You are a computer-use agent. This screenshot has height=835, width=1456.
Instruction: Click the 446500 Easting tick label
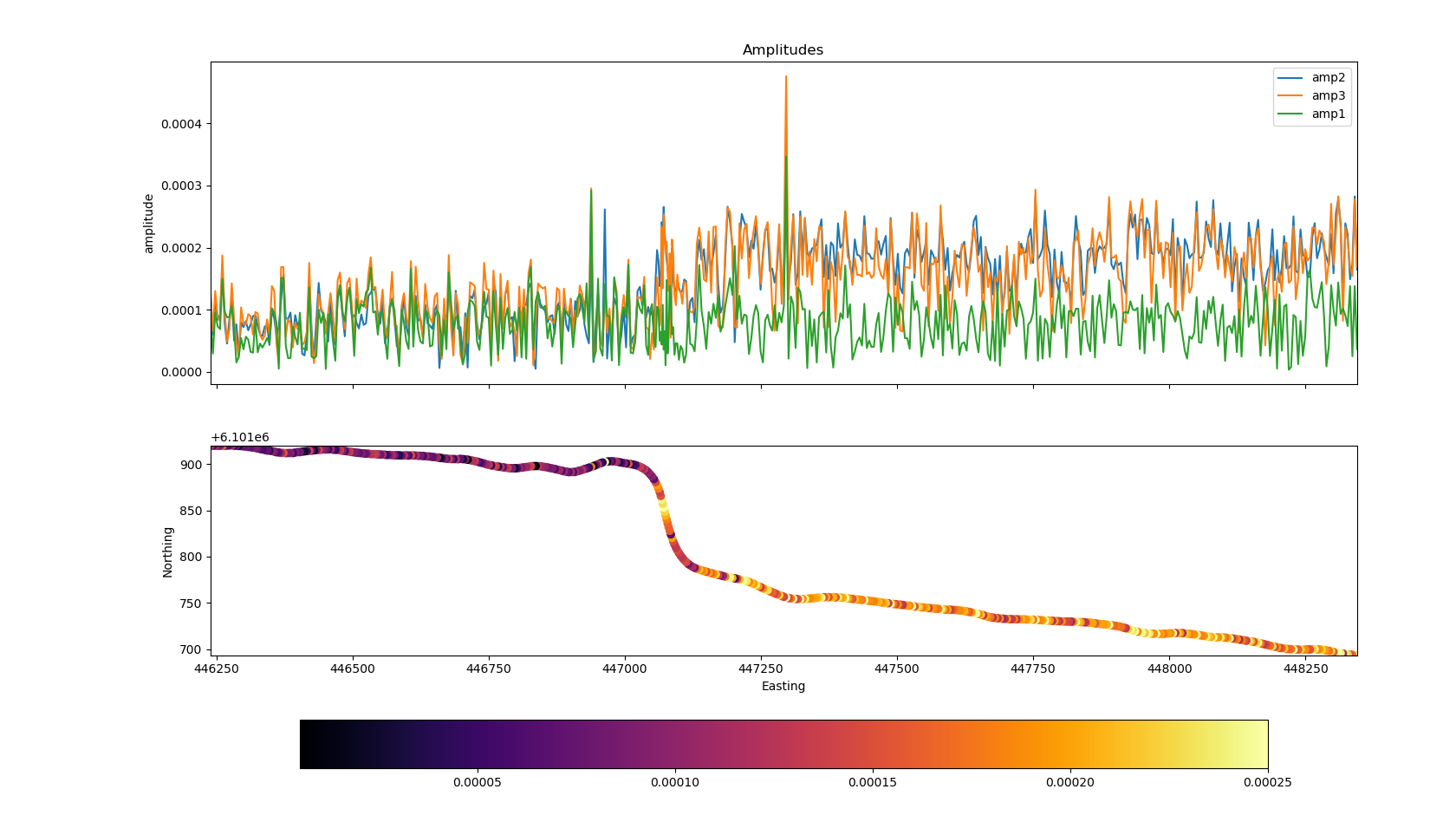353,669
